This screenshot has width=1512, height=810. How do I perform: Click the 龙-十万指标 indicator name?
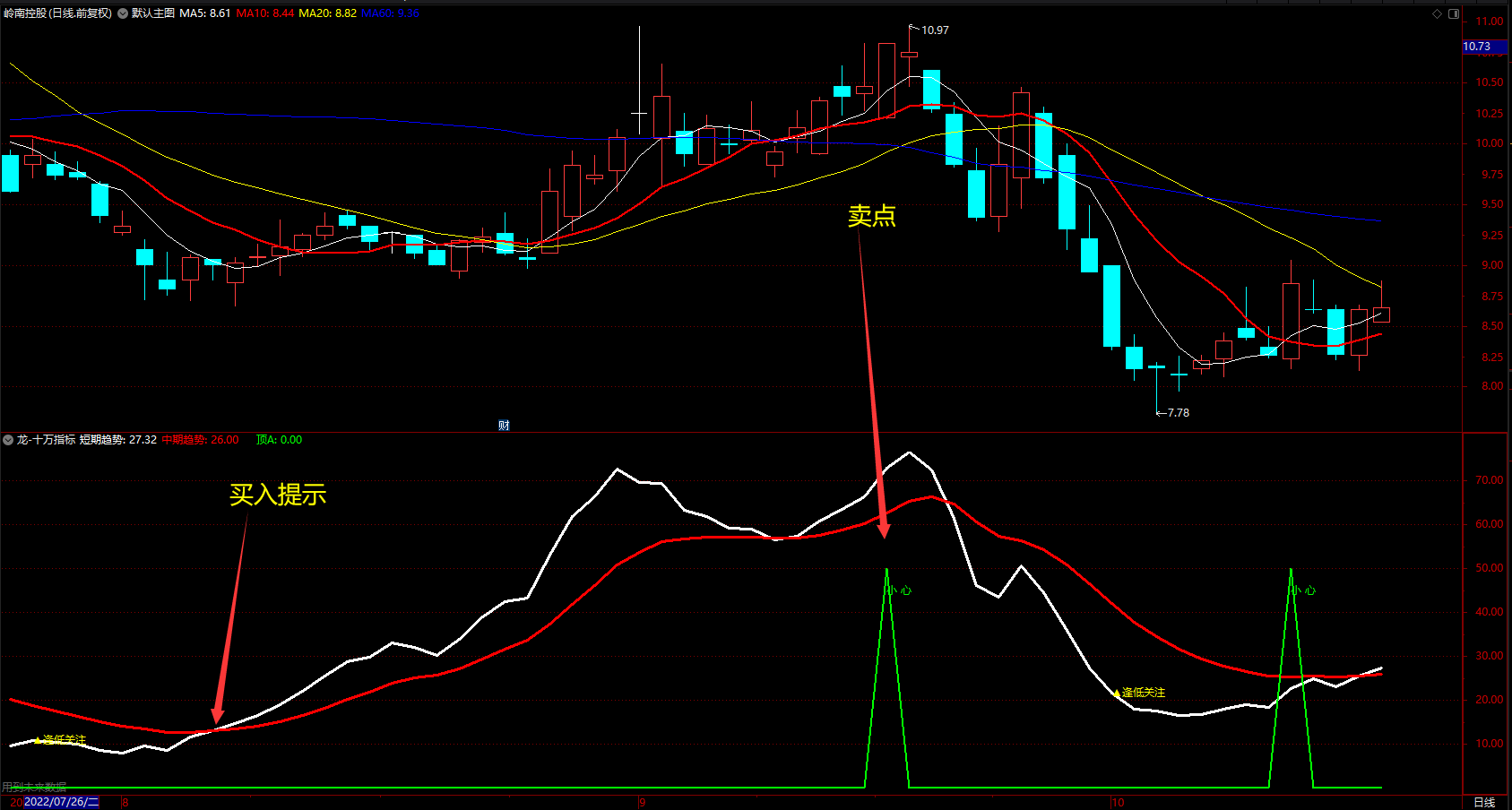(46, 440)
